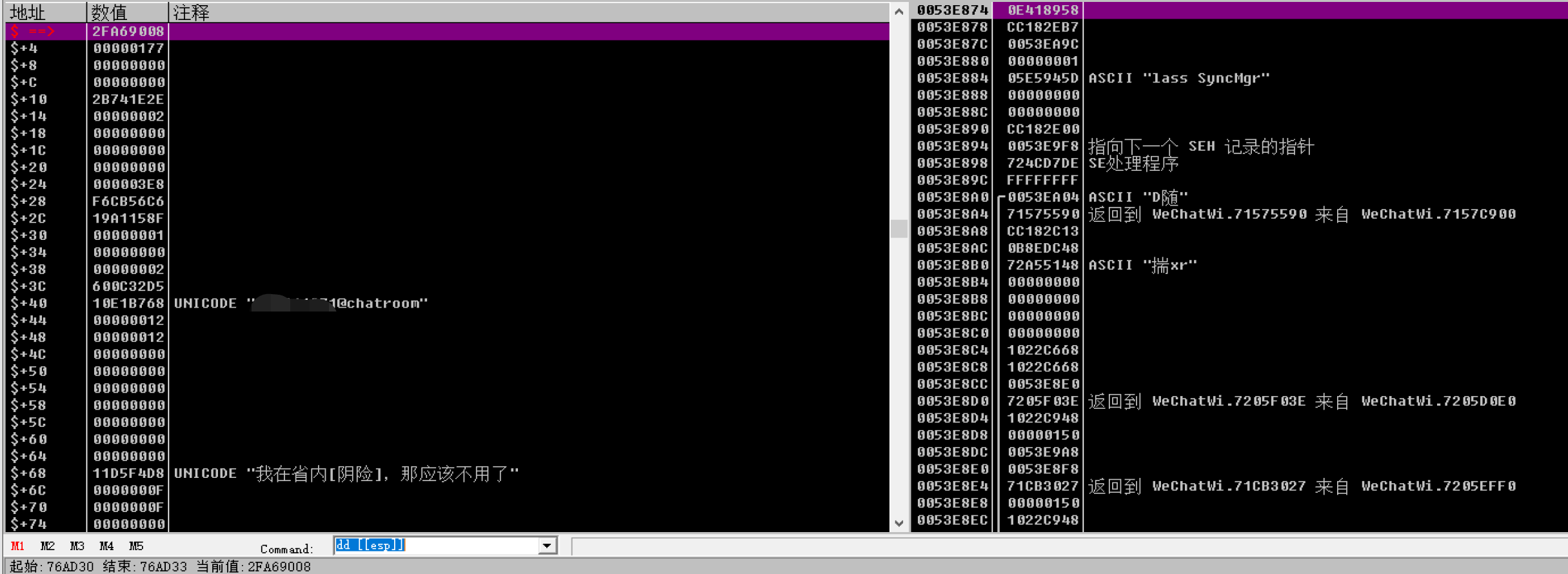The image size is (1568, 574).
Task: Click the Command: label
Action: 286,549
